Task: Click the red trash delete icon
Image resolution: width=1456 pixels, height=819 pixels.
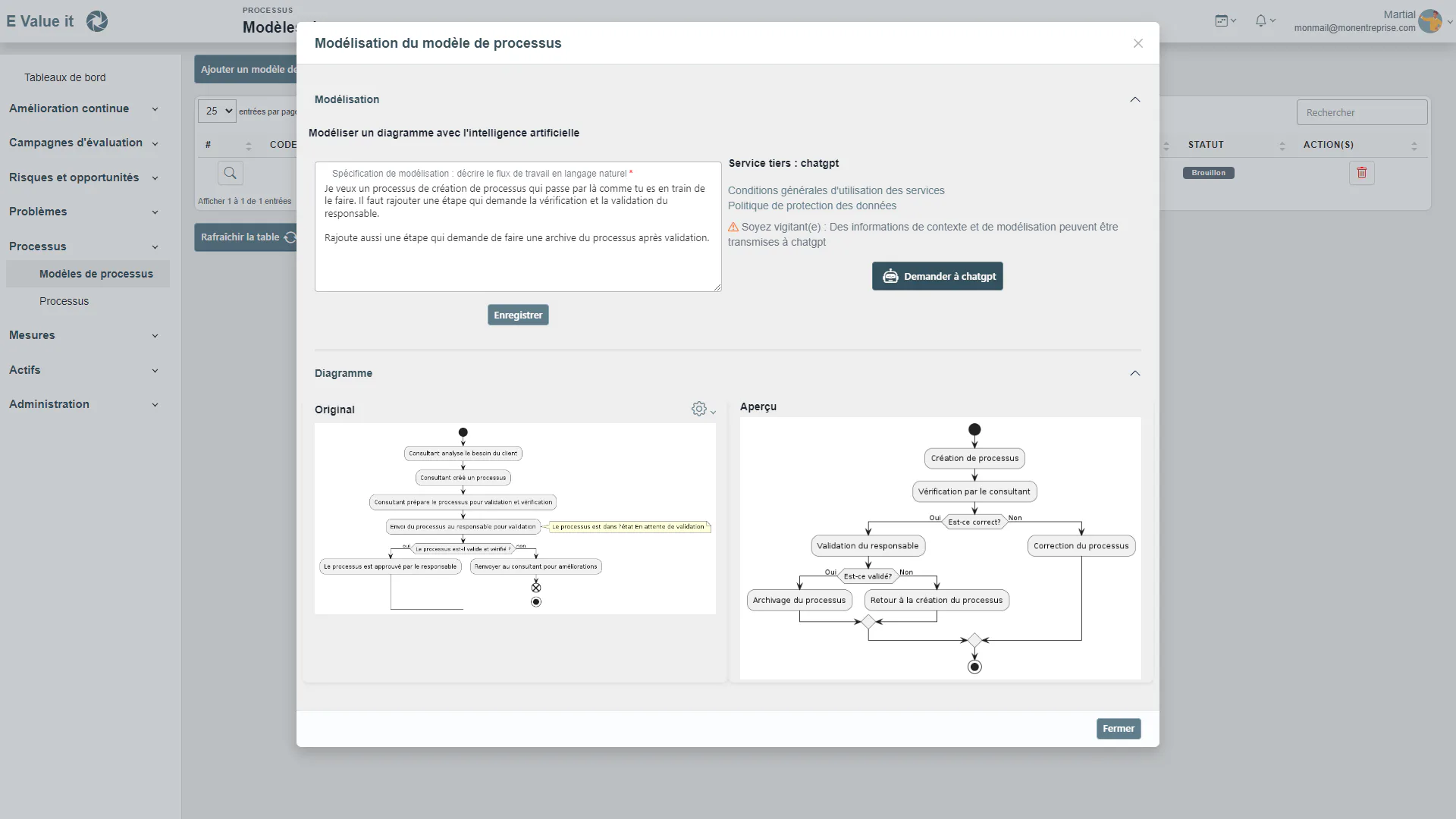Action: point(1362,173)
